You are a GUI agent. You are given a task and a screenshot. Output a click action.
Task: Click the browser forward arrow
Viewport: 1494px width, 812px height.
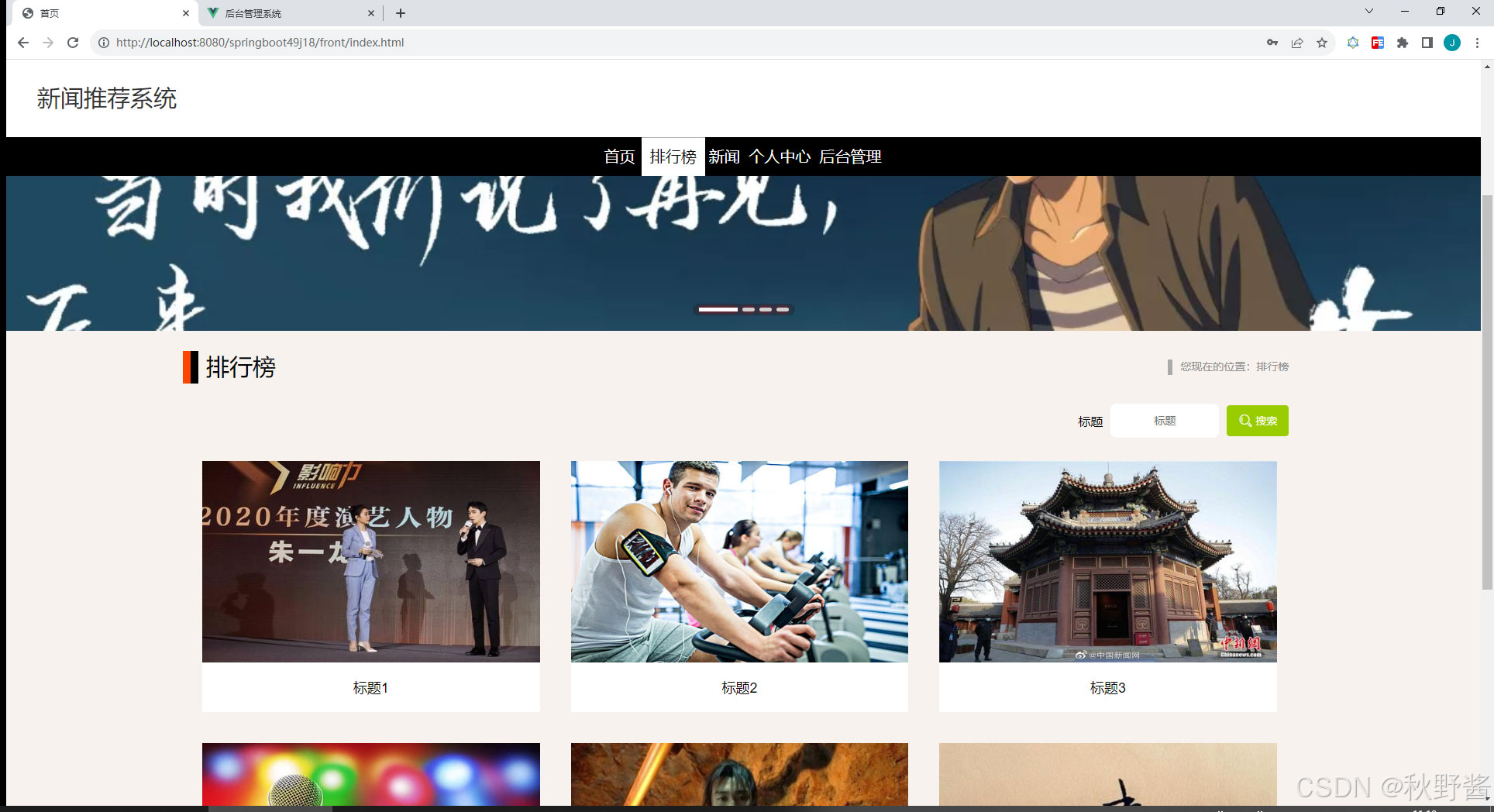click(x=48, y=43)
